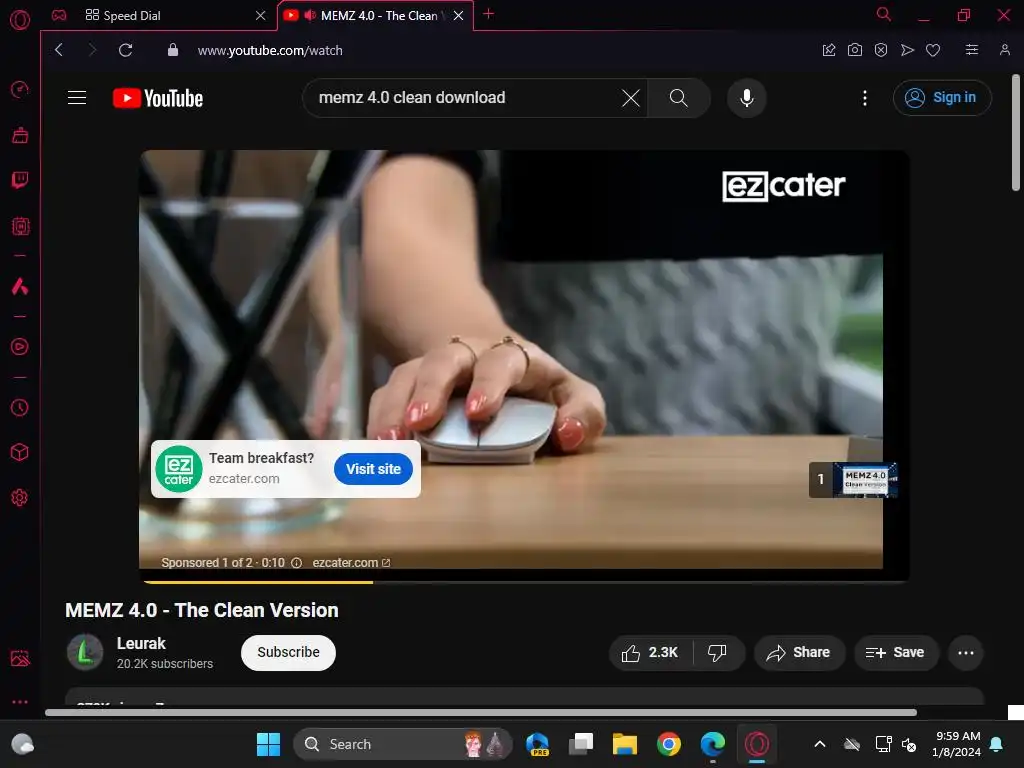Select the MEMZ 4.0 YouTube tab

[374, 16]
